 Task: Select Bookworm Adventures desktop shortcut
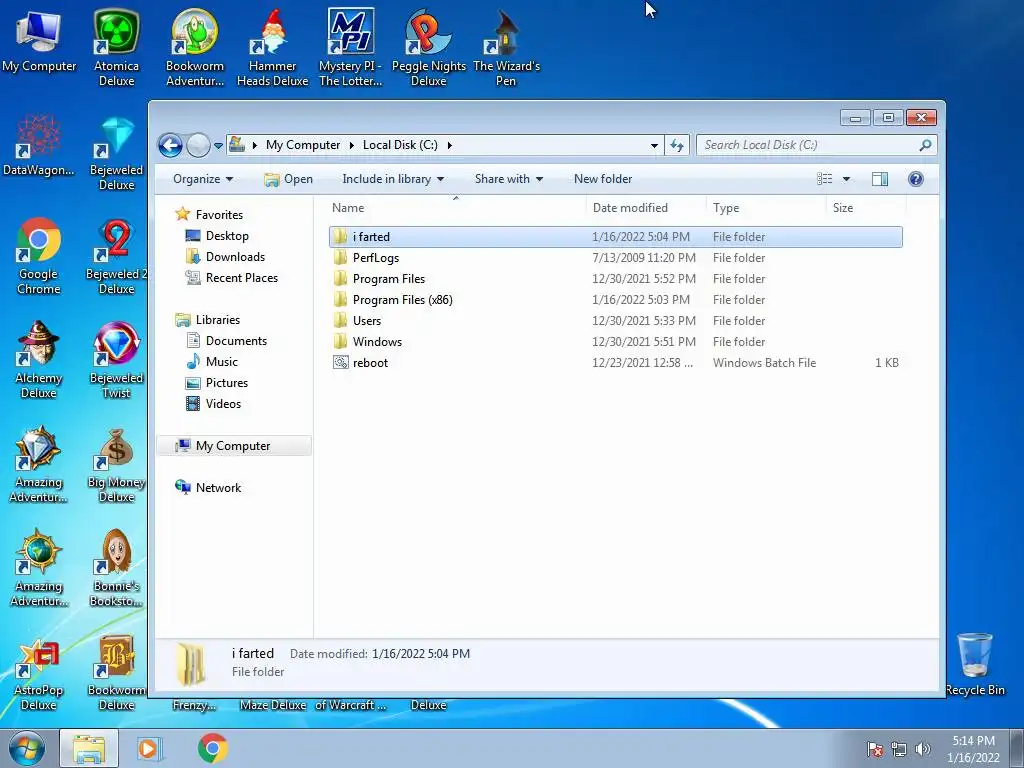[195, 48]
